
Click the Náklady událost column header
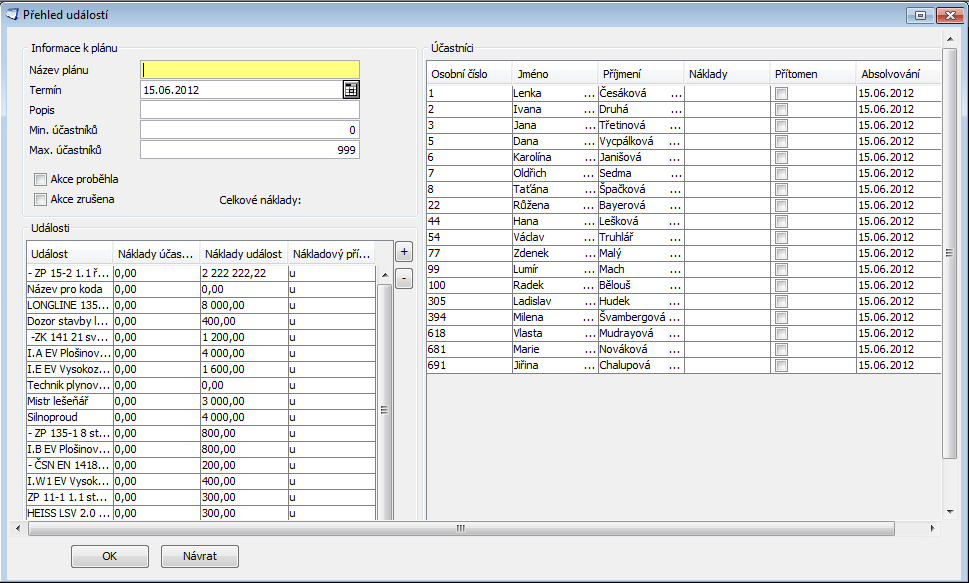[x=243, y=254]
